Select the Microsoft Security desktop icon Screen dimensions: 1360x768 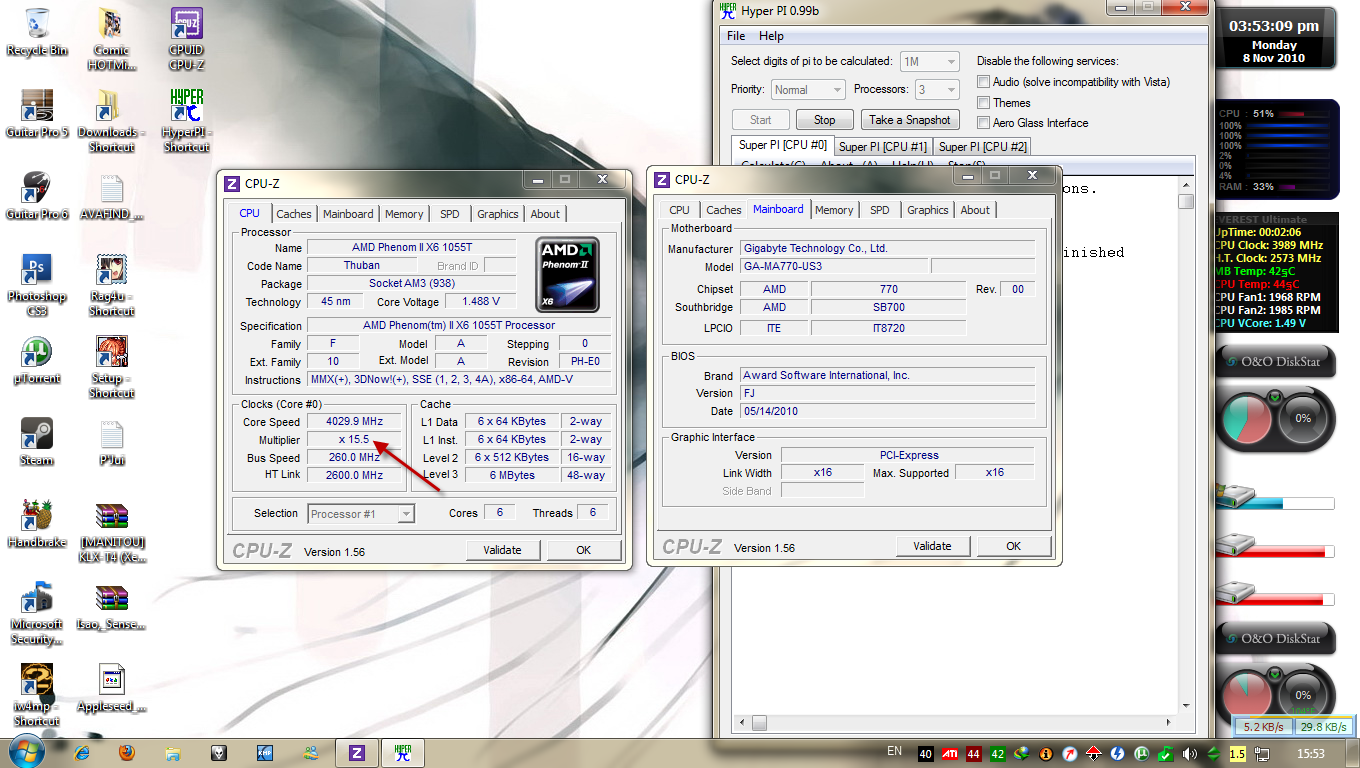37,612
